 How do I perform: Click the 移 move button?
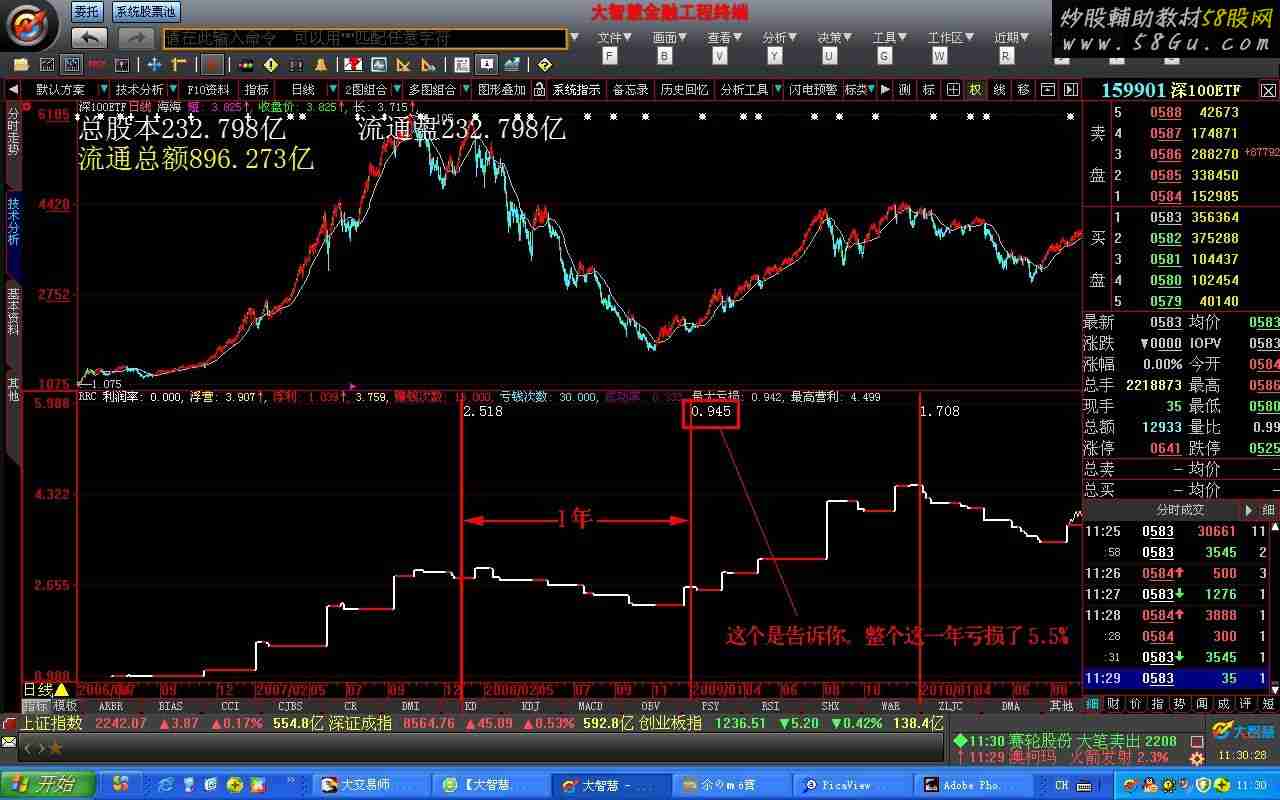(1023, 90)
